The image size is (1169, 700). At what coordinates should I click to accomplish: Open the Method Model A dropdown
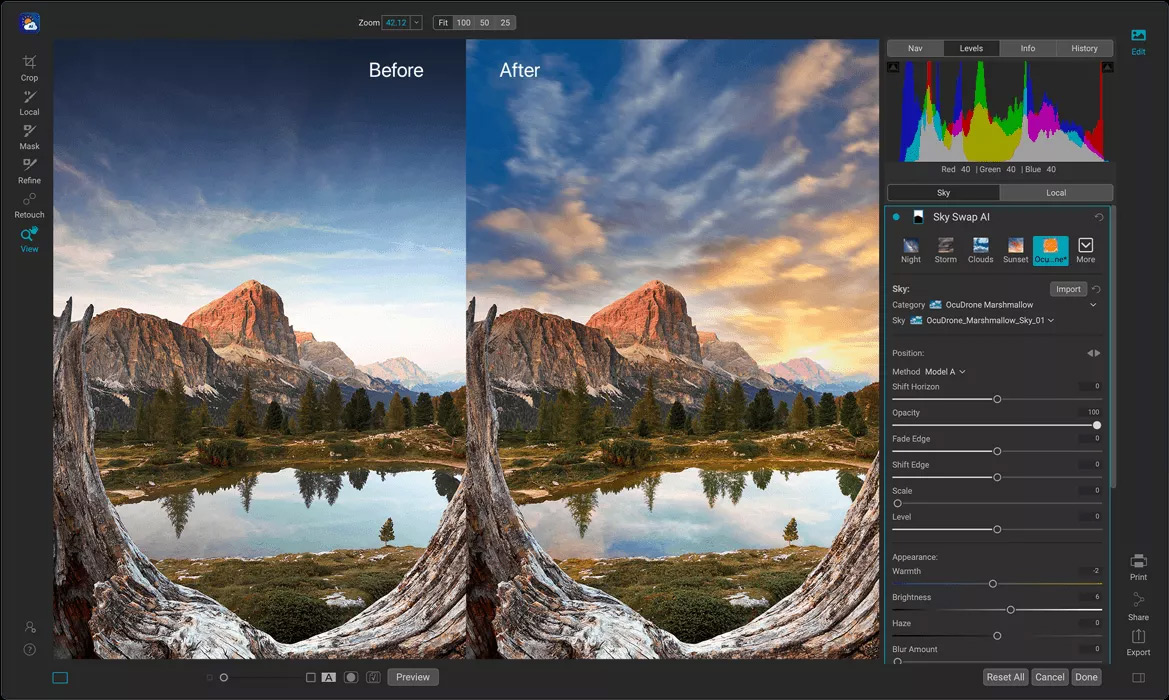coord(945,372)
